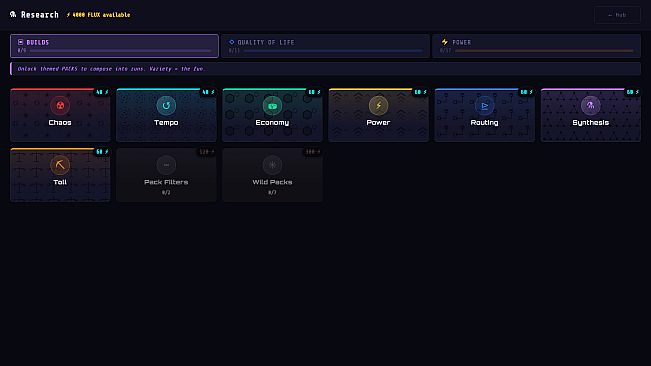Click the Pack Filters progress count
The width and height of the screenshot is (651, 366).
coord(166,193)
